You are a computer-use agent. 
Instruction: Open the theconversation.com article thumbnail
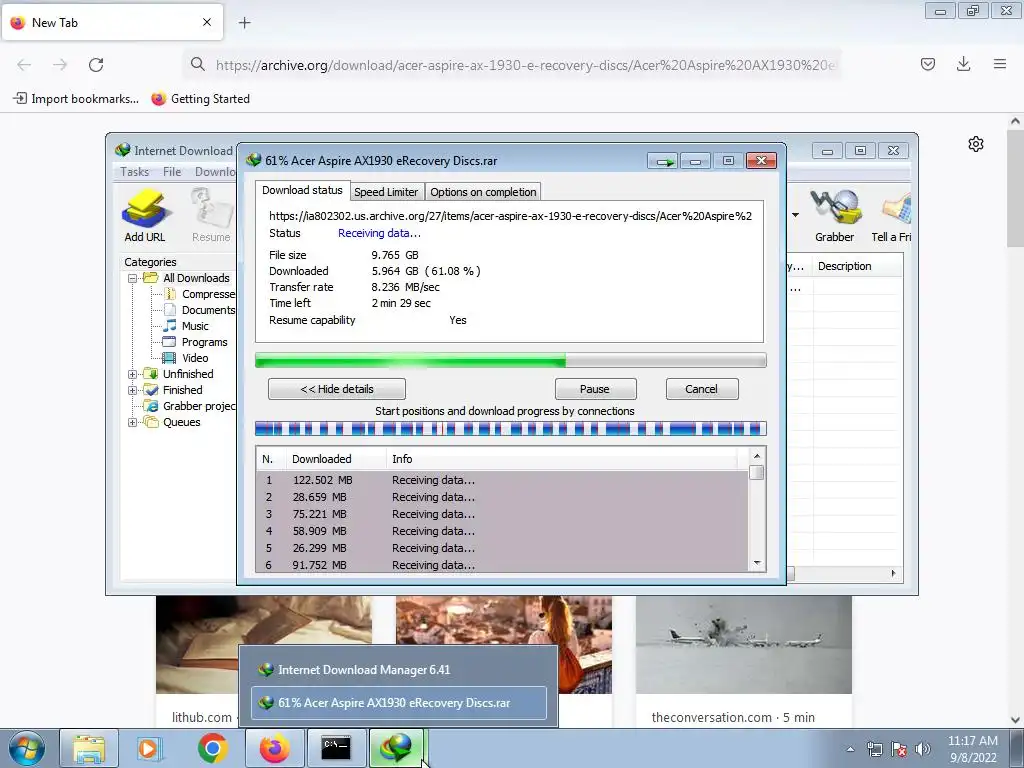coord(744,645)
